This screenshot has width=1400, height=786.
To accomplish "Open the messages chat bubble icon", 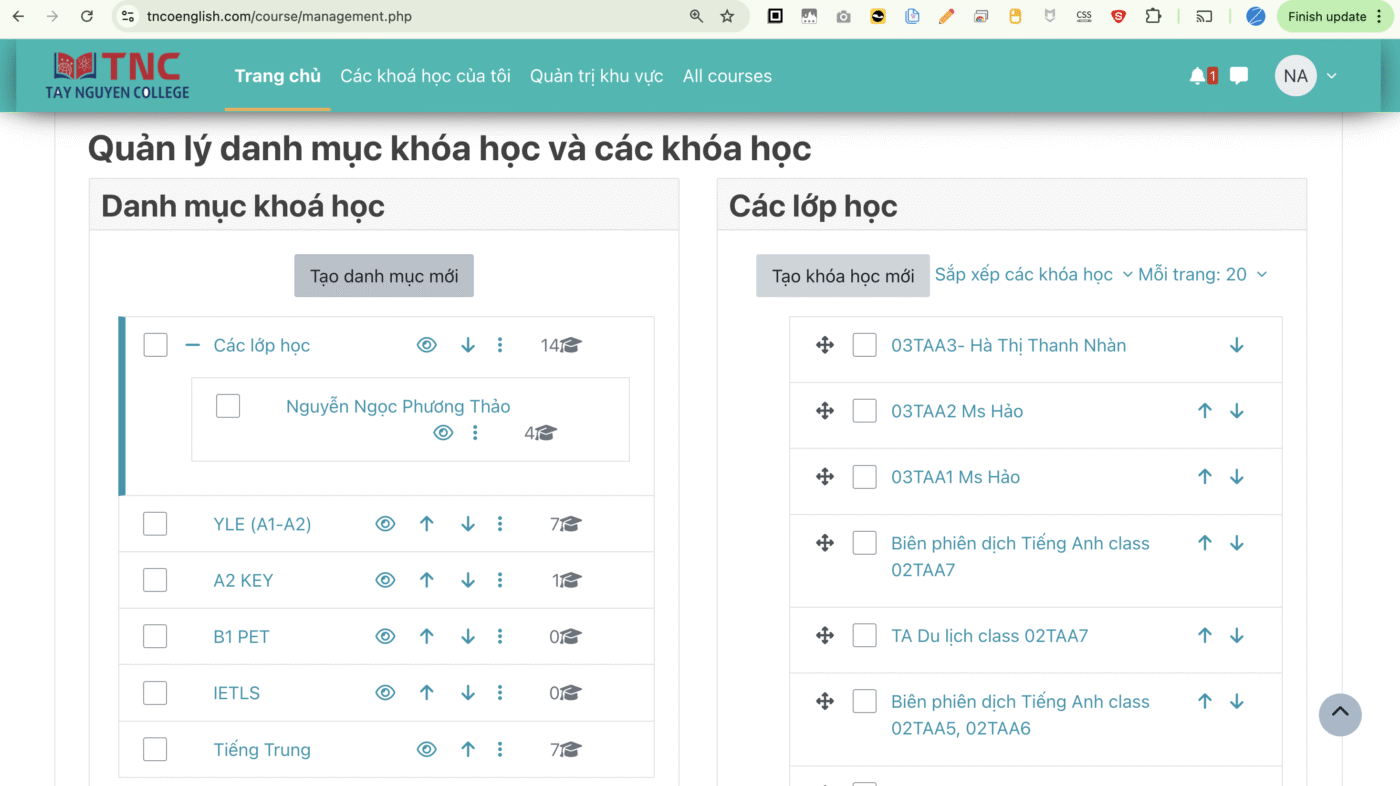I will [x=1239, y=76].
